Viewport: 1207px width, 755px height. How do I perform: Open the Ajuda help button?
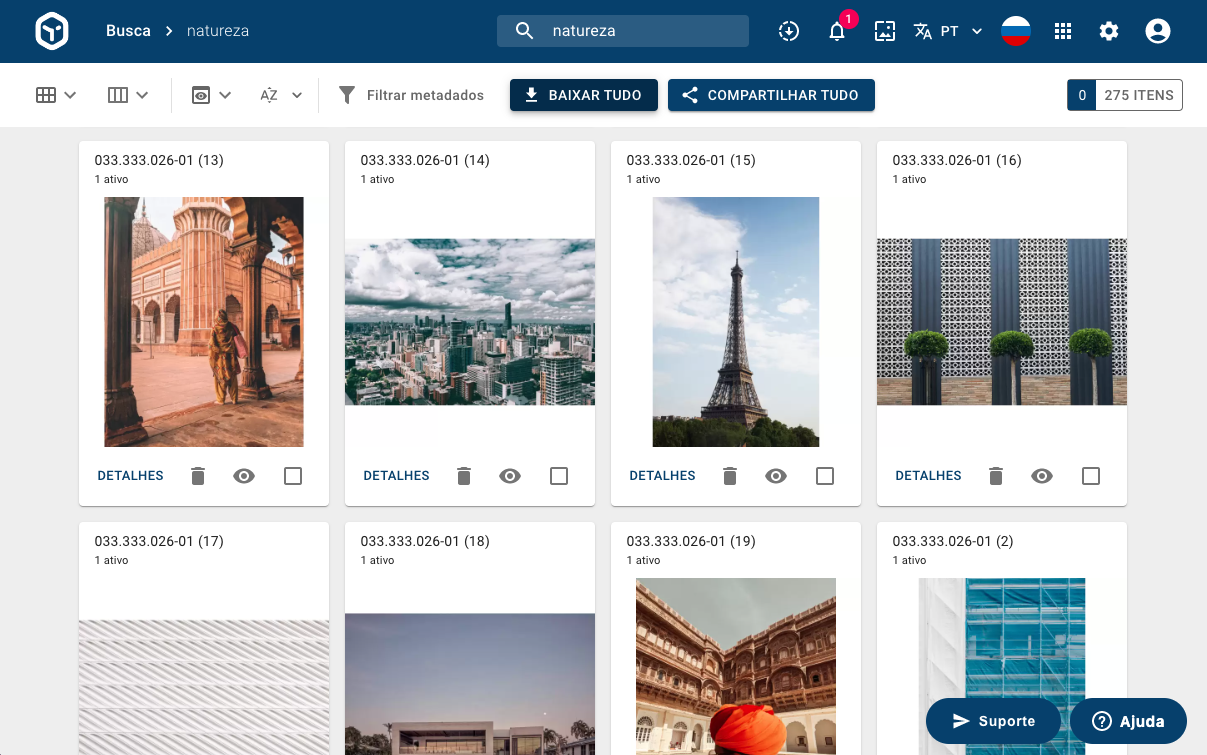1128,721
